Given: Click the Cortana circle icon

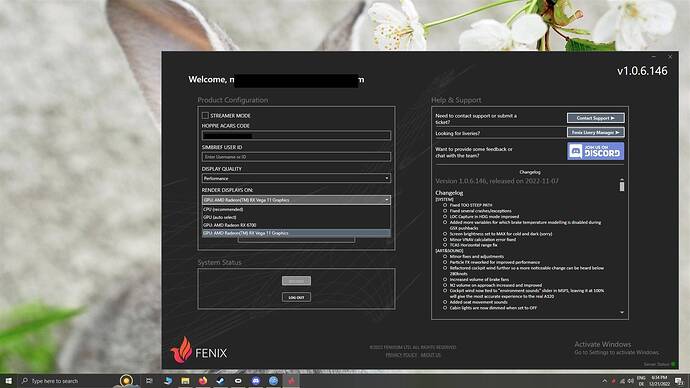Looking at the screenshot, I should (x=126, y=381).
